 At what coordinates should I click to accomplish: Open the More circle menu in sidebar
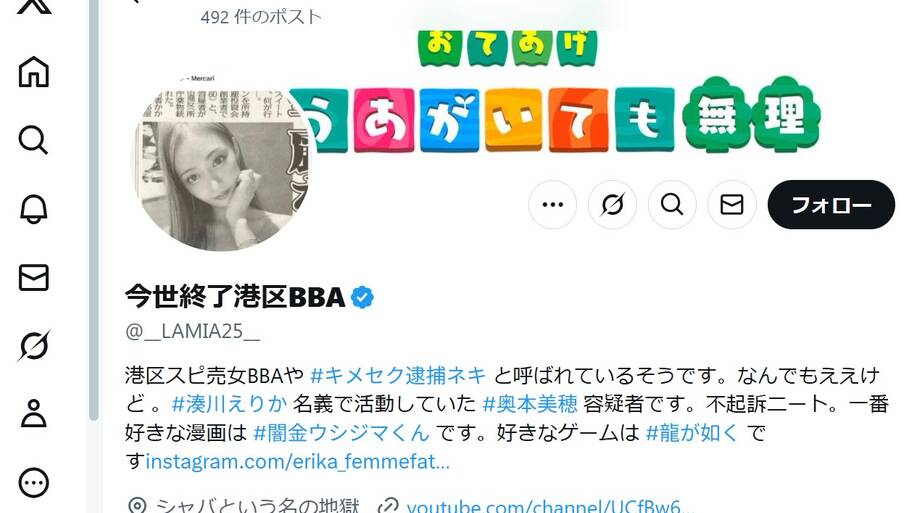pos(34,482)
